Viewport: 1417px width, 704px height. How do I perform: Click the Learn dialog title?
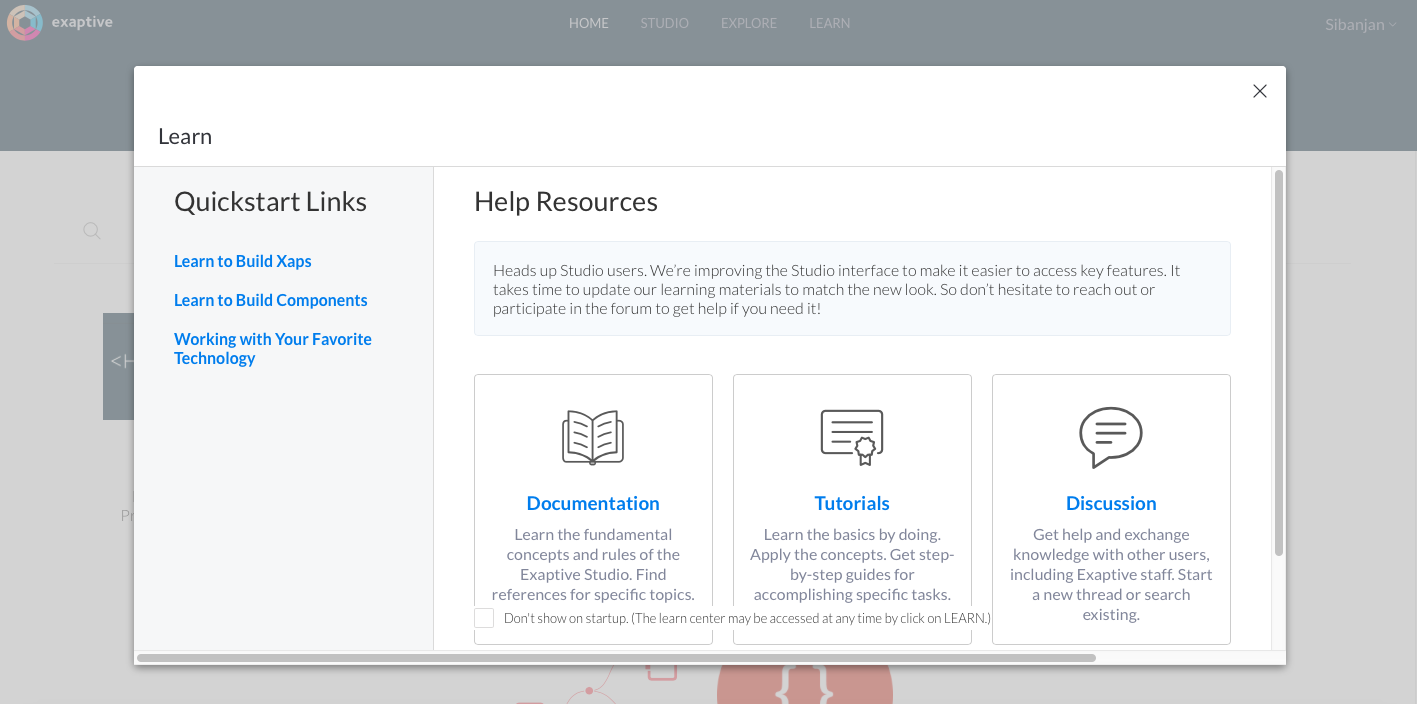click(185, 137)
